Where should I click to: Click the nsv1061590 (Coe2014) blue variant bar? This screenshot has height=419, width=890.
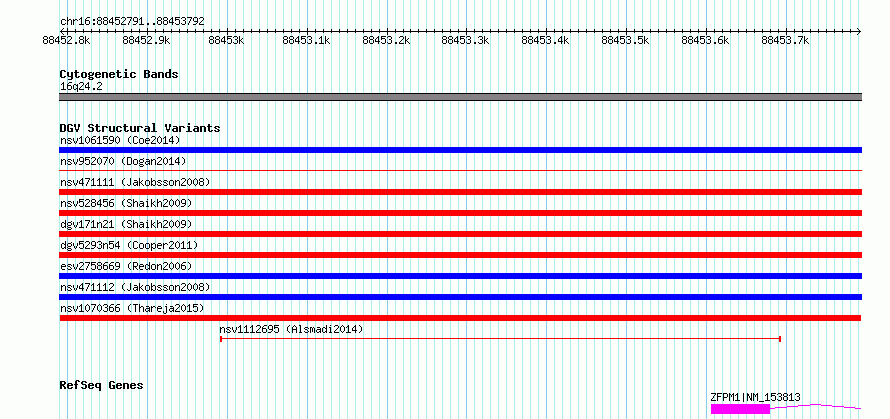[460, 150]
